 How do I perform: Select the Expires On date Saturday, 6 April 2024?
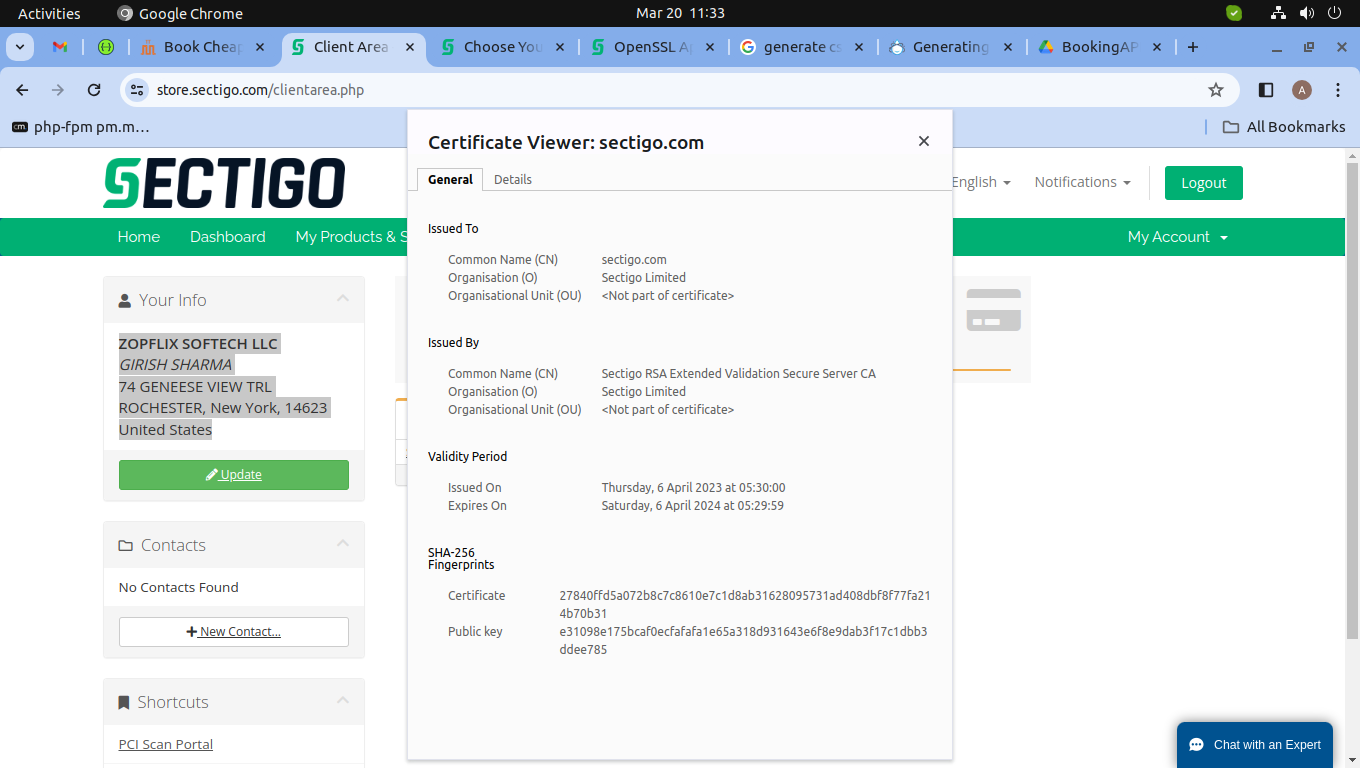(x=692, y=506)
